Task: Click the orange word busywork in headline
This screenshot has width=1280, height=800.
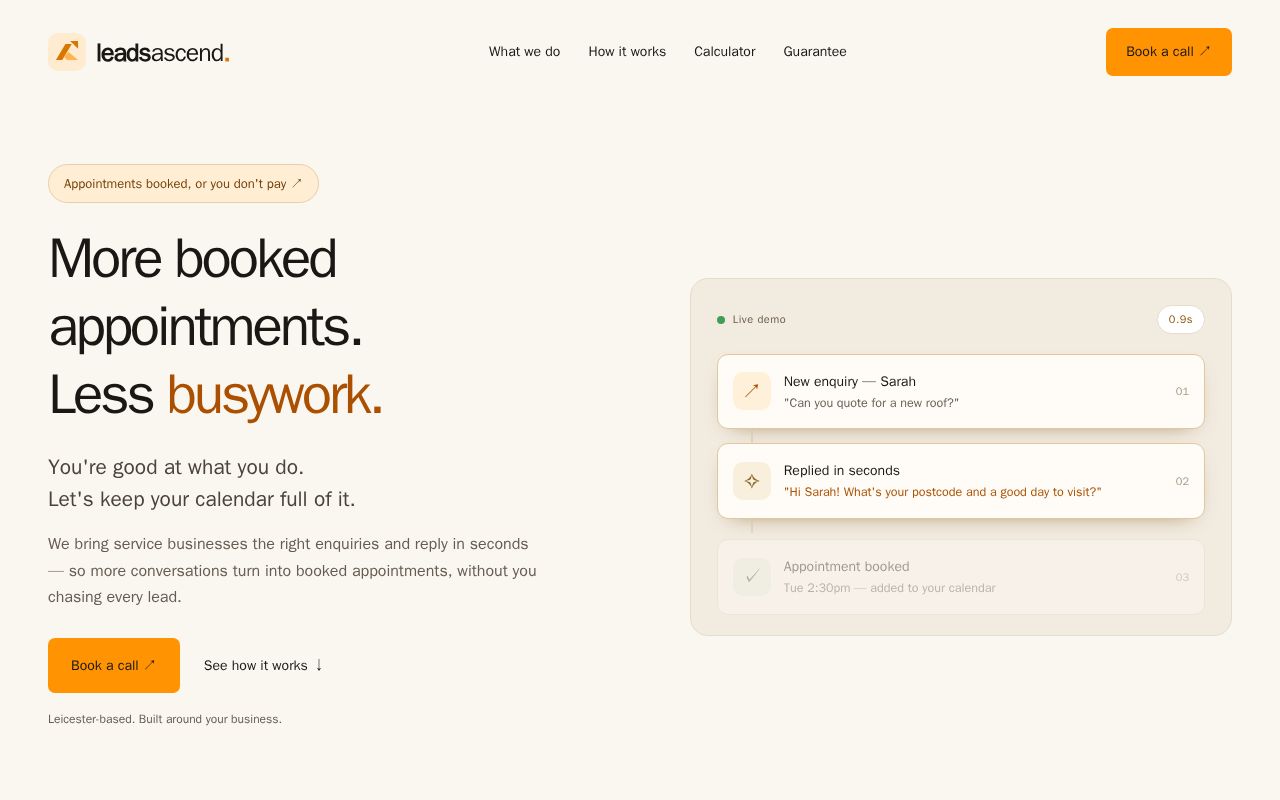Action: click(274, 395)
